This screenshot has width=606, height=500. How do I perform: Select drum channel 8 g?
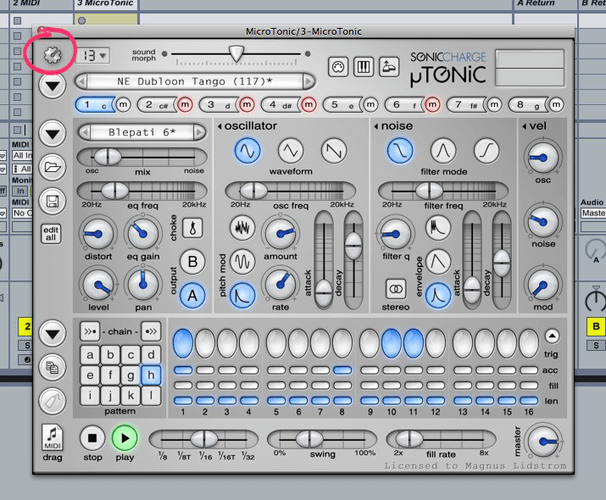coord(527,105)
